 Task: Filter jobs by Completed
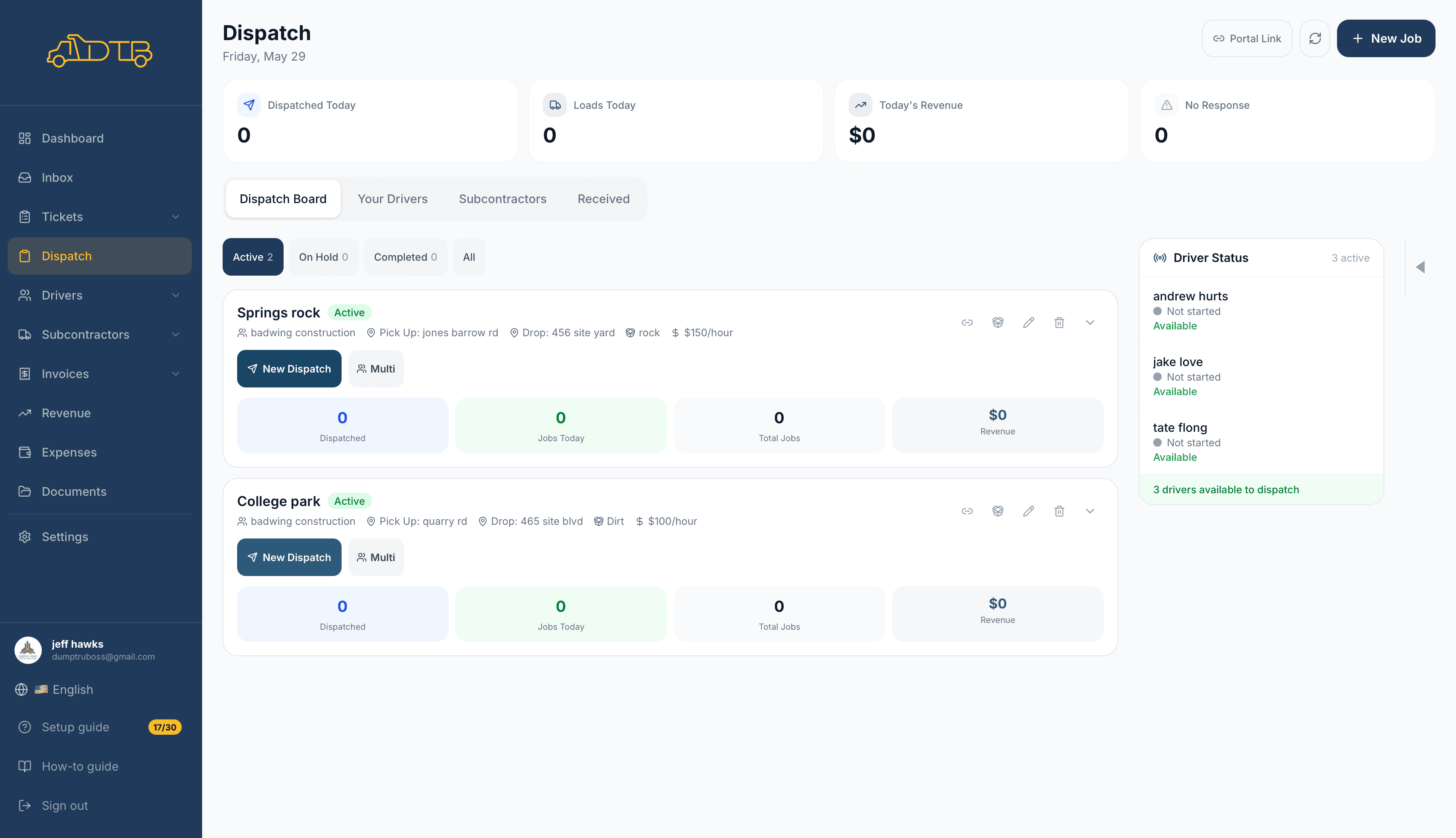pyautogui.click(x=405, y=257)
